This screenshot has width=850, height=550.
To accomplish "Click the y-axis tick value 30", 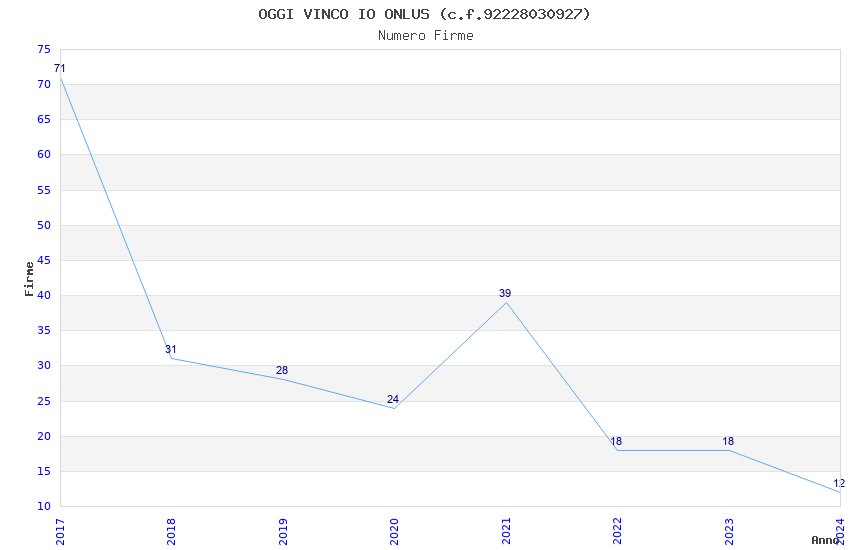I will (x=44, y=366).
